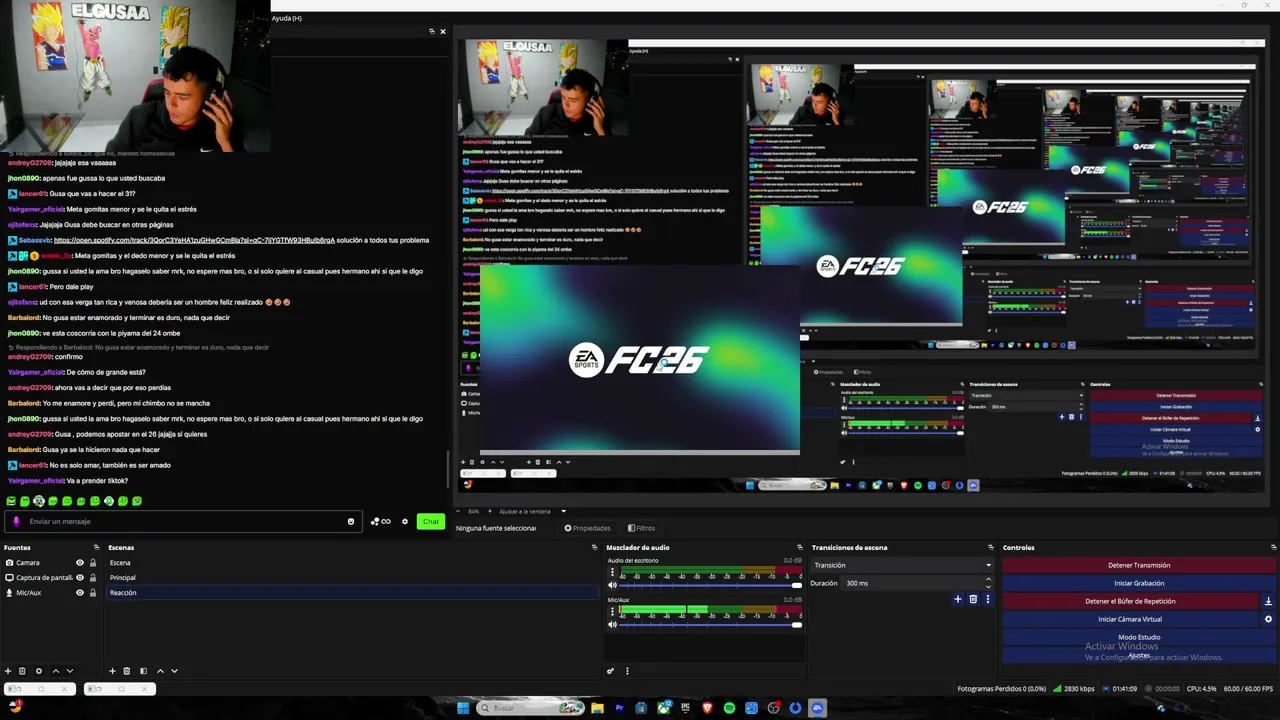The image size is (1280, 720).
Task: Save replay buffer download icon
Action: [1268, 601]
